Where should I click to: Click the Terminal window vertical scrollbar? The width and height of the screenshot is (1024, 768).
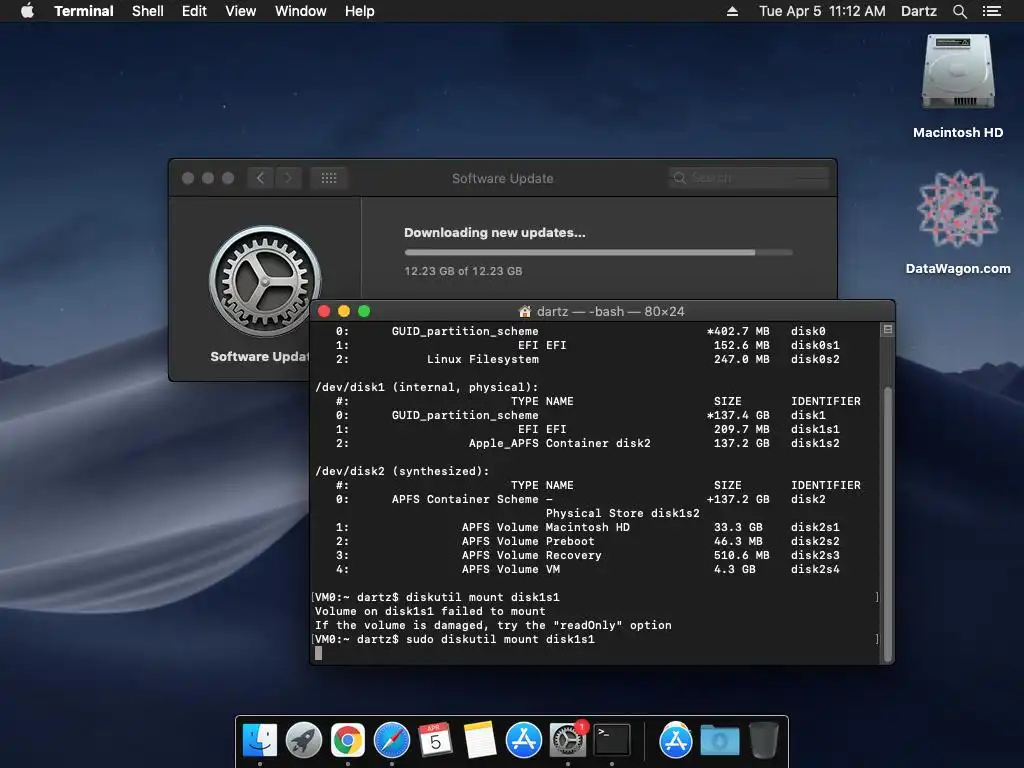point(888,524)
